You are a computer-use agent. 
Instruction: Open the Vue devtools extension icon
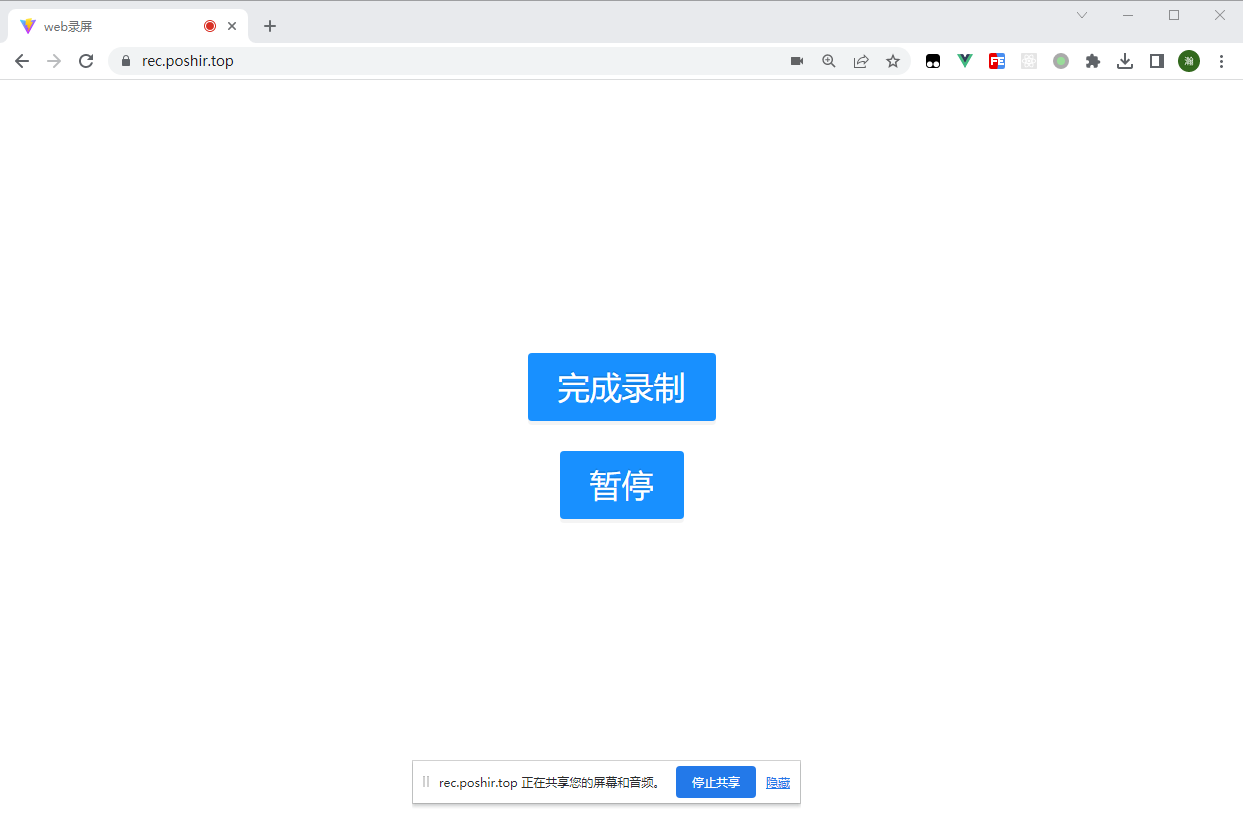(x=964, y=61)
